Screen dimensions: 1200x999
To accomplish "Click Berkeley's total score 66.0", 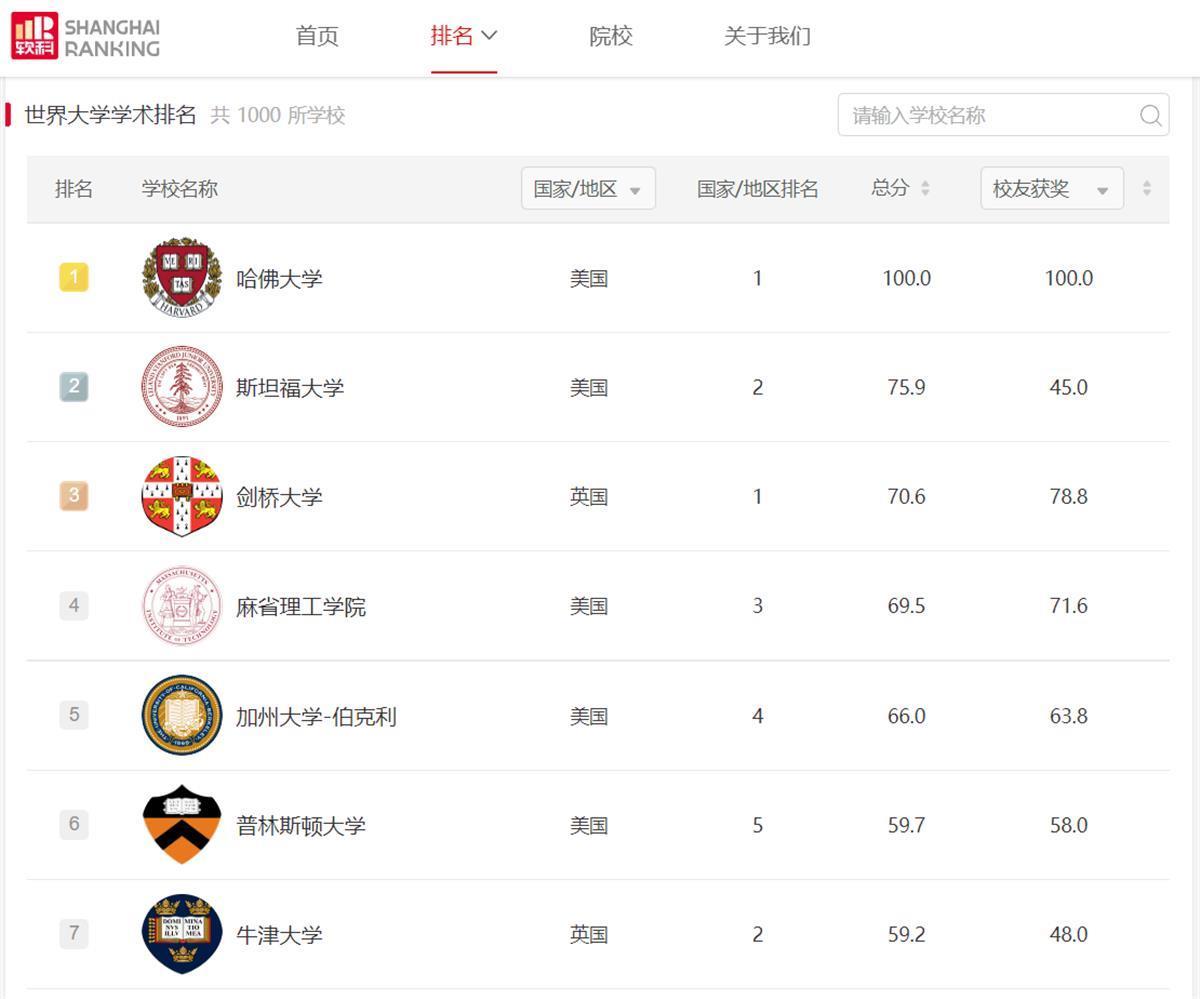I will 906,716.
